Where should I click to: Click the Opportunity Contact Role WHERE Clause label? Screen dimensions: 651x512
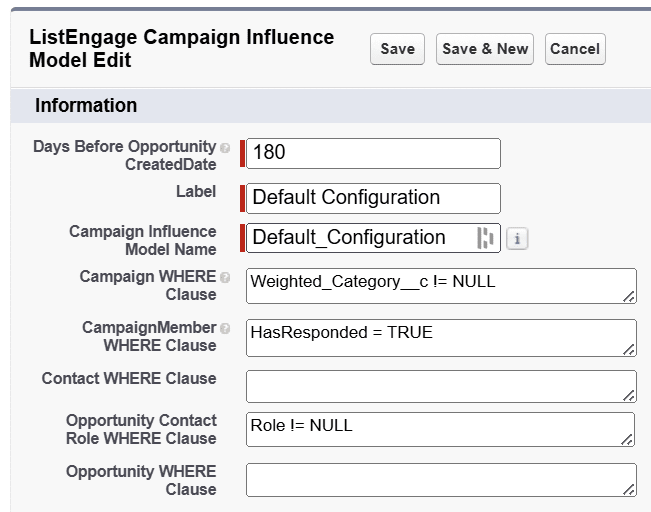point(141,429)
